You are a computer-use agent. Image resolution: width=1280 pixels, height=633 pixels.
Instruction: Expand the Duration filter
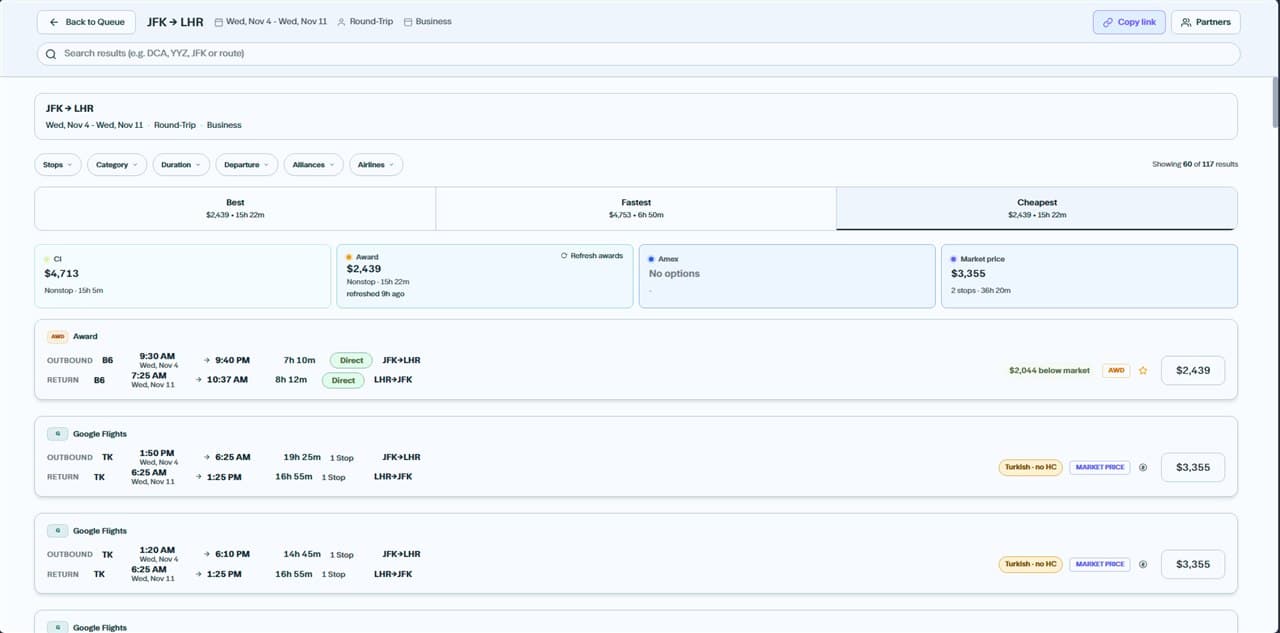(x=181, y=165)
